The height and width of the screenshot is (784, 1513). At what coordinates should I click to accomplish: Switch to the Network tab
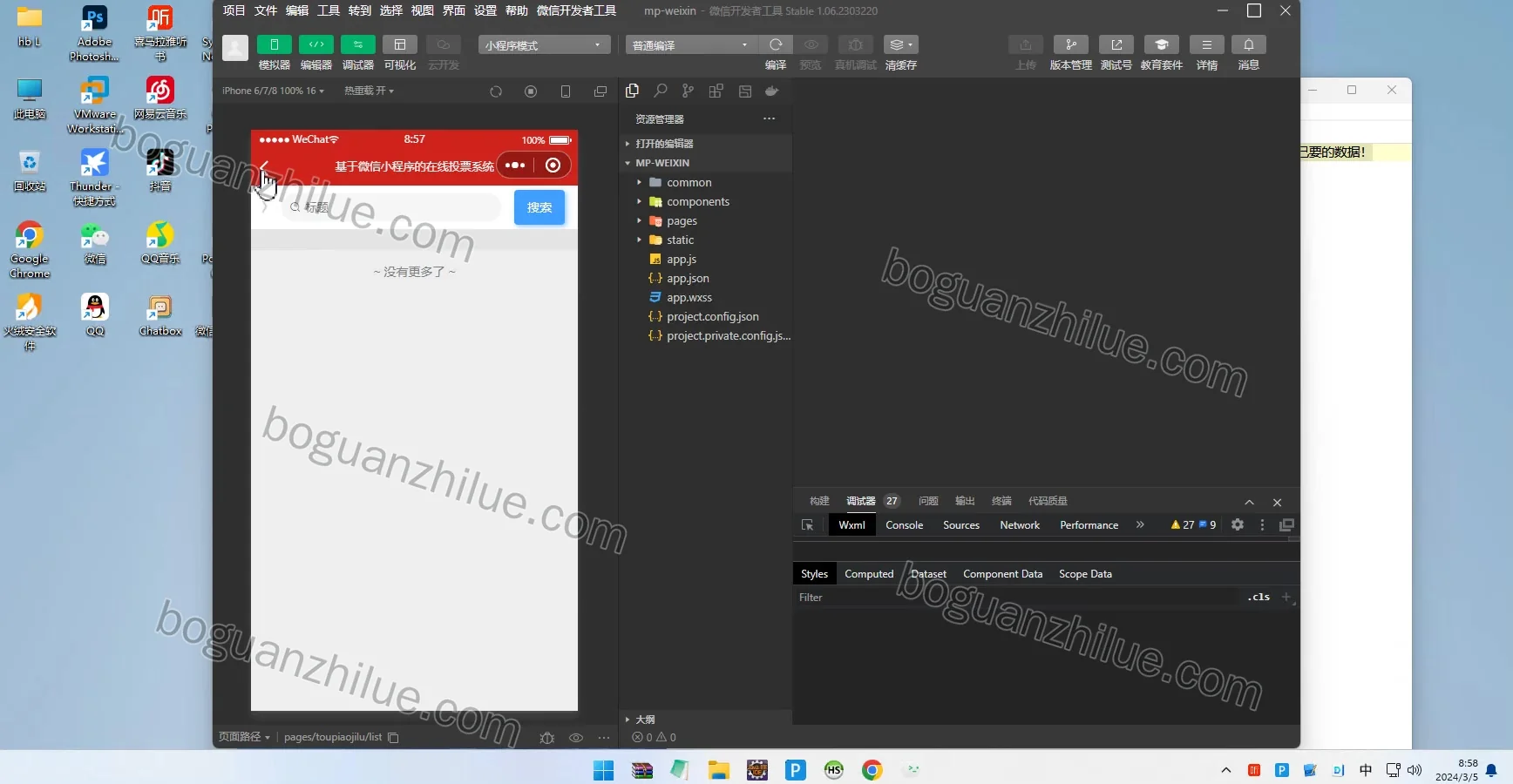pyautogui.click(x=1020, y=525)
